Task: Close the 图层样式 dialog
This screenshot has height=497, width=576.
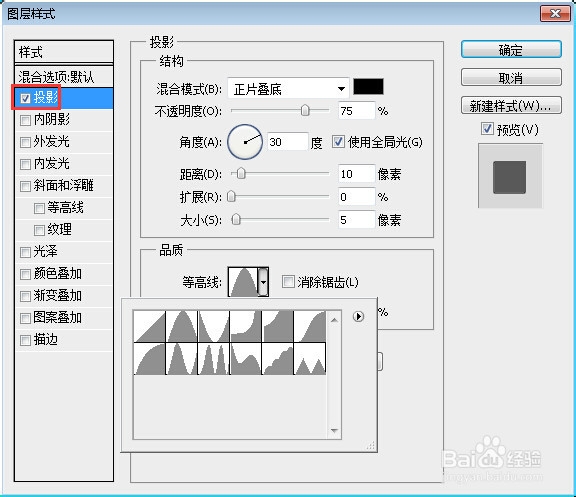Action: (555, 14)
